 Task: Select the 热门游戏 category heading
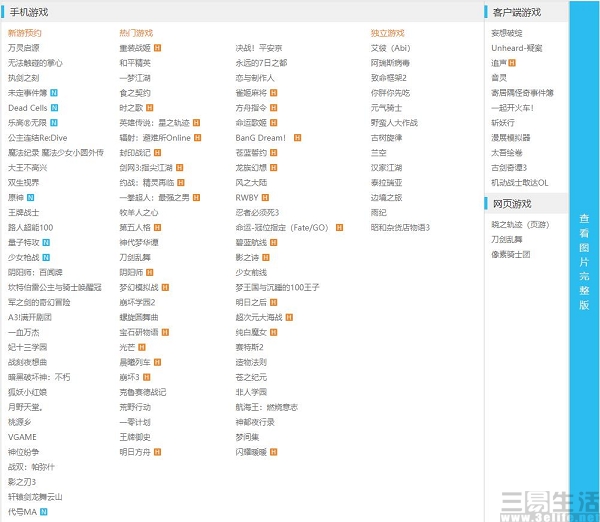[136, 33]
